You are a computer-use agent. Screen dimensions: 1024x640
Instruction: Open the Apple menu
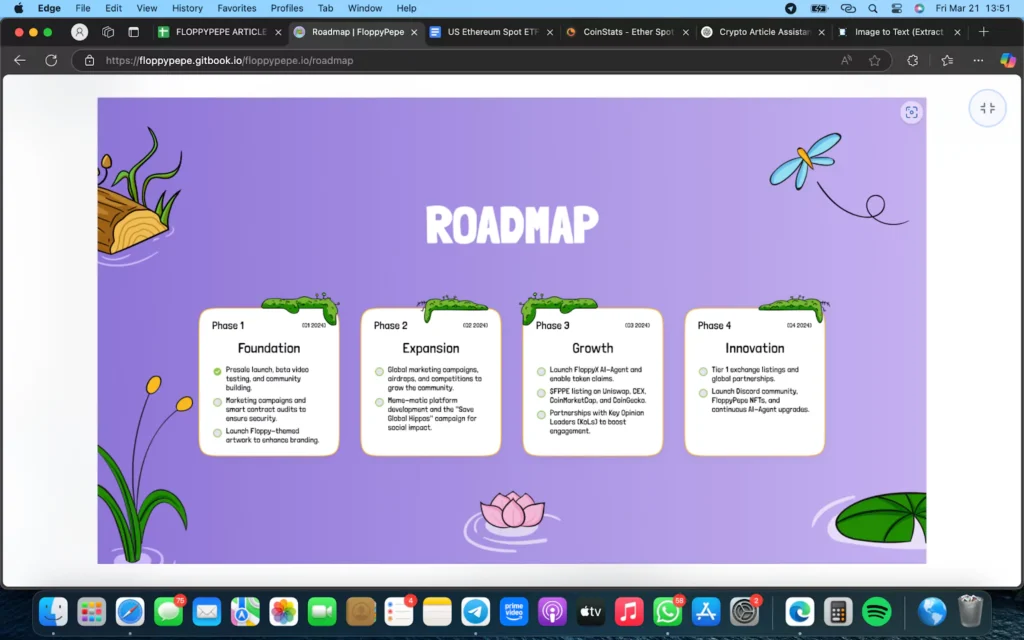coord(18,8)
